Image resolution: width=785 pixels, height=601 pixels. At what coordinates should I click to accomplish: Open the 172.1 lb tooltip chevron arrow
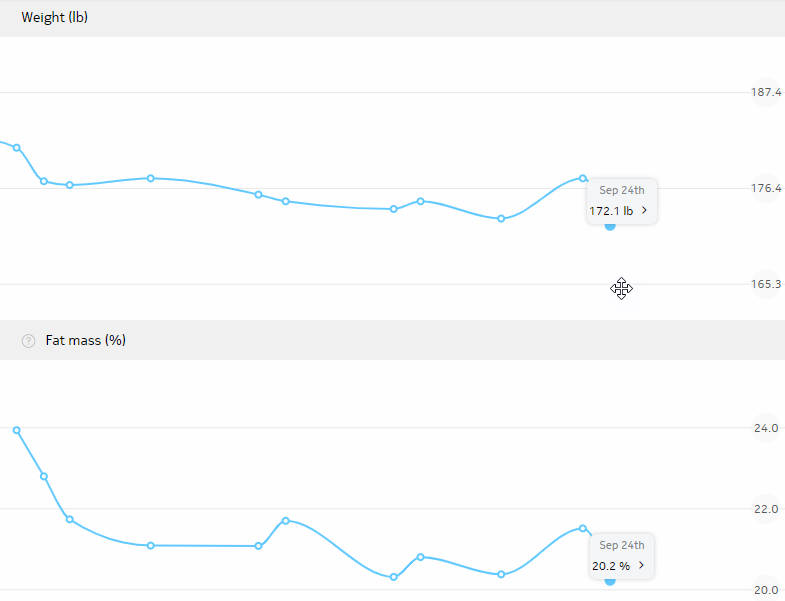pos(644,210)
